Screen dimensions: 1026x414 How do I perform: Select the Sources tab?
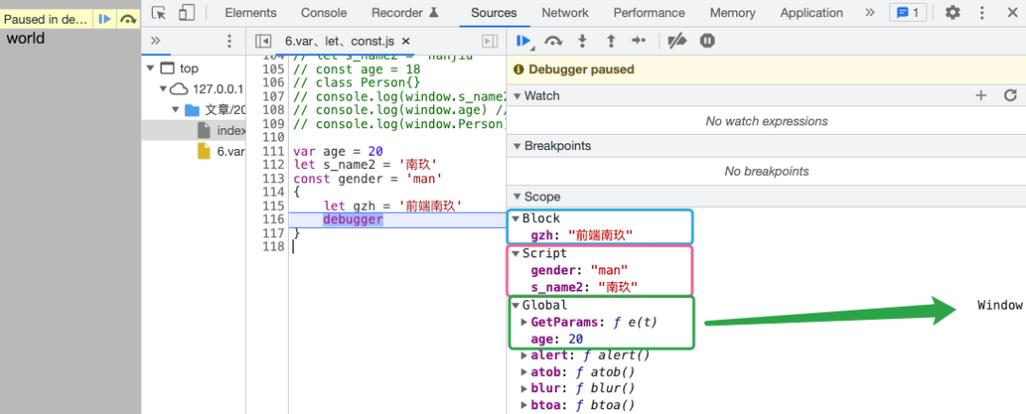tap(494, 12)
